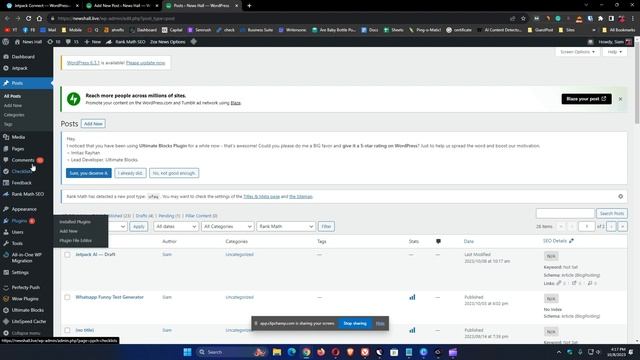640x360 pixels.
Task: Open the Howdy, Sam account menu
Action: (x=615, y=42)
